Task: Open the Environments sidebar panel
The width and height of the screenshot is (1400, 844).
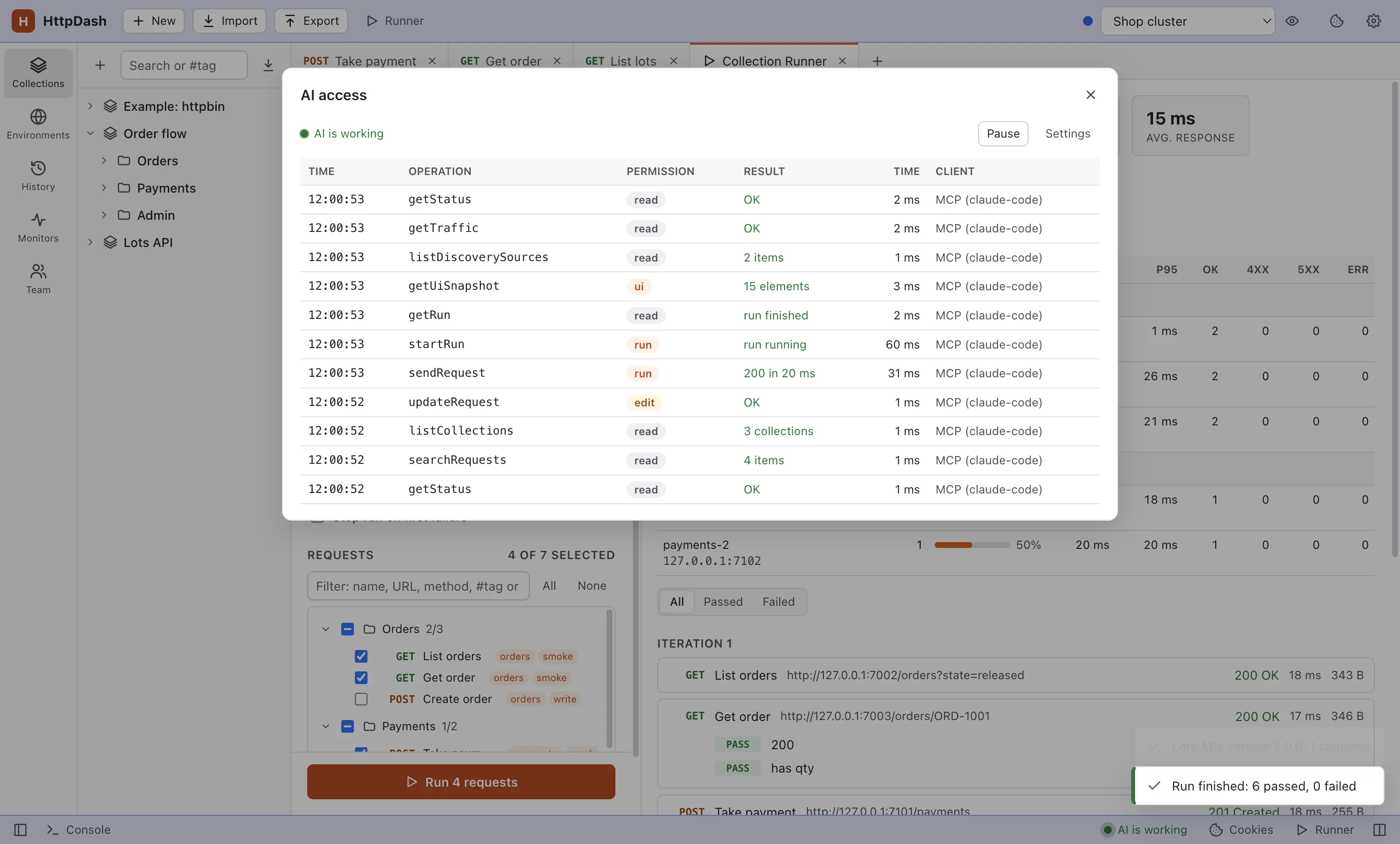Action: point(38,124)
